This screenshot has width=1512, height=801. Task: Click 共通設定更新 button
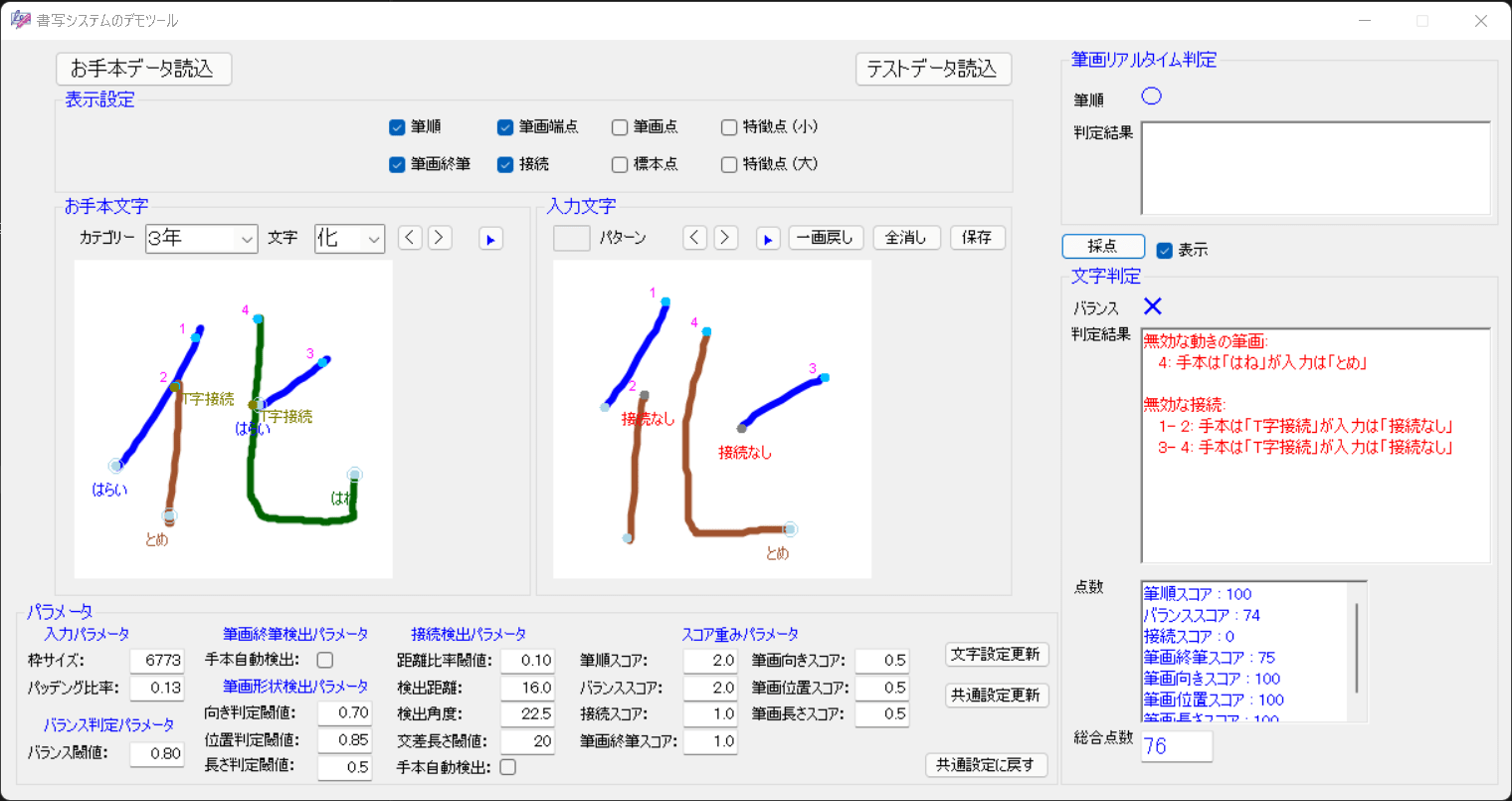click(997, 696)
